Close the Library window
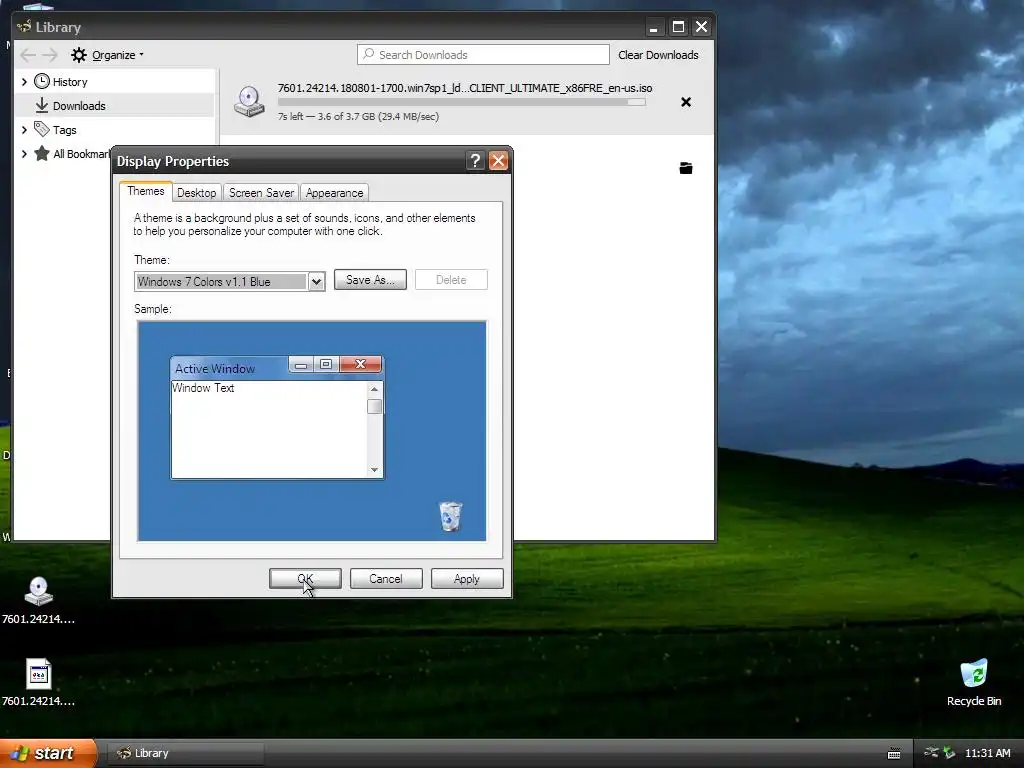 (x=701, y=27)
